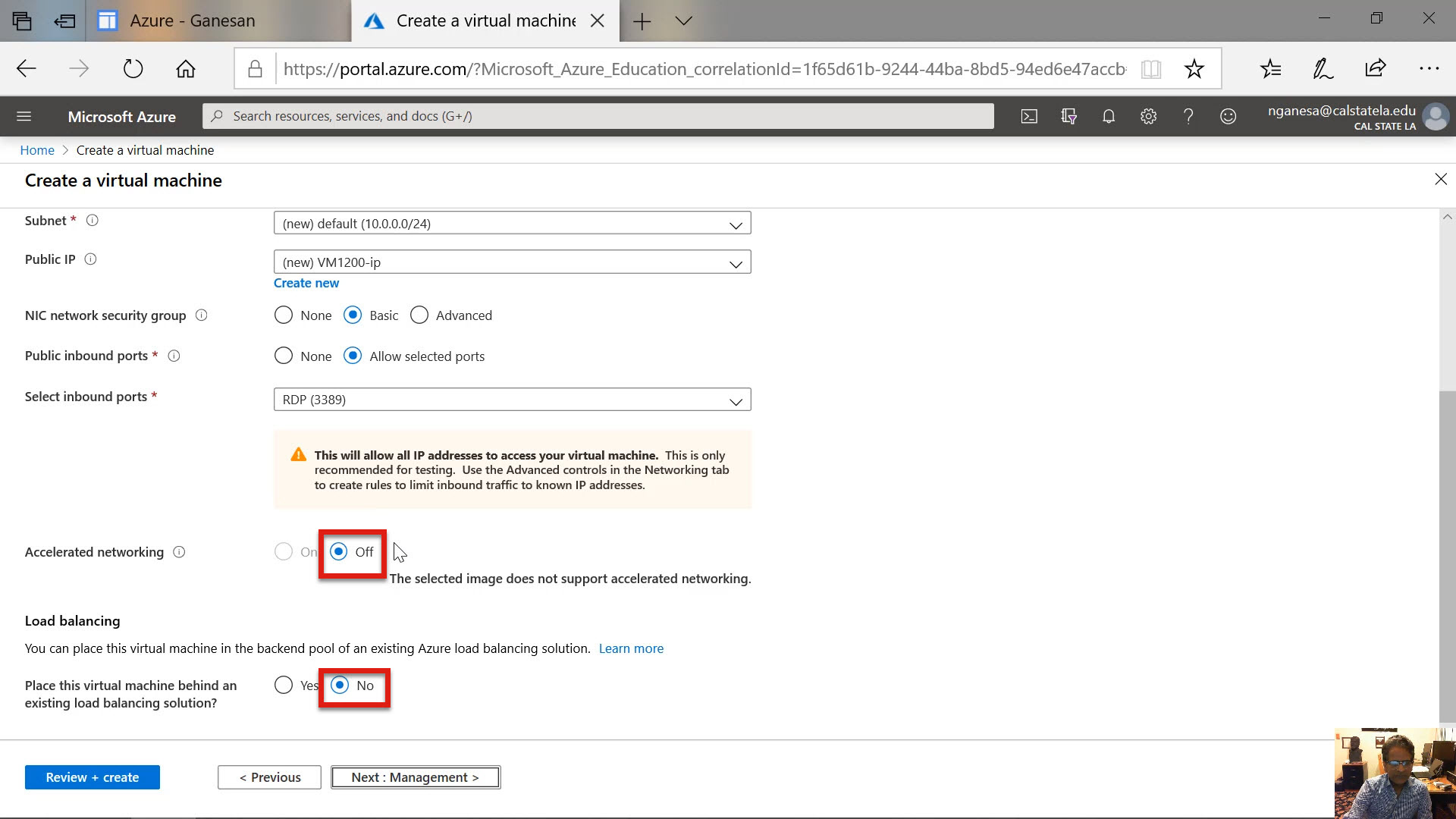
Task: Click the Review + create button
Action: (92, 777)
